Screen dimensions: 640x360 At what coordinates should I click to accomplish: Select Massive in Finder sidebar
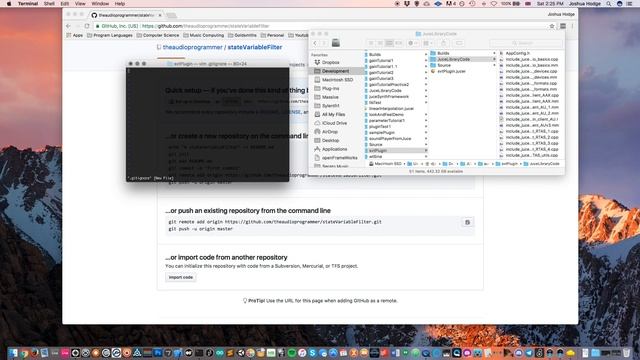coord(330,97)
